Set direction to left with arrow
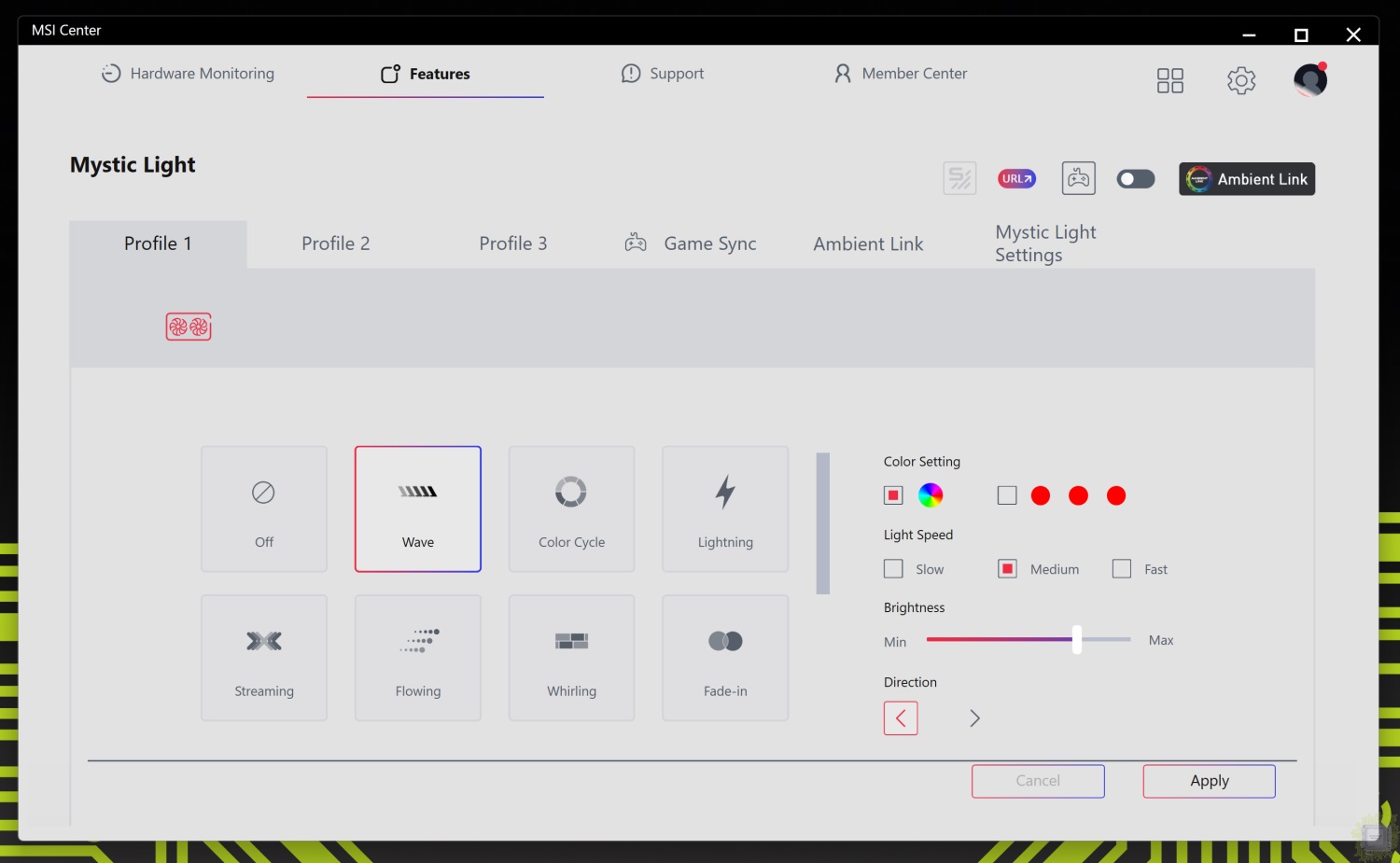The width and height of the screenshot is (1400, 863). click(901, 718)
